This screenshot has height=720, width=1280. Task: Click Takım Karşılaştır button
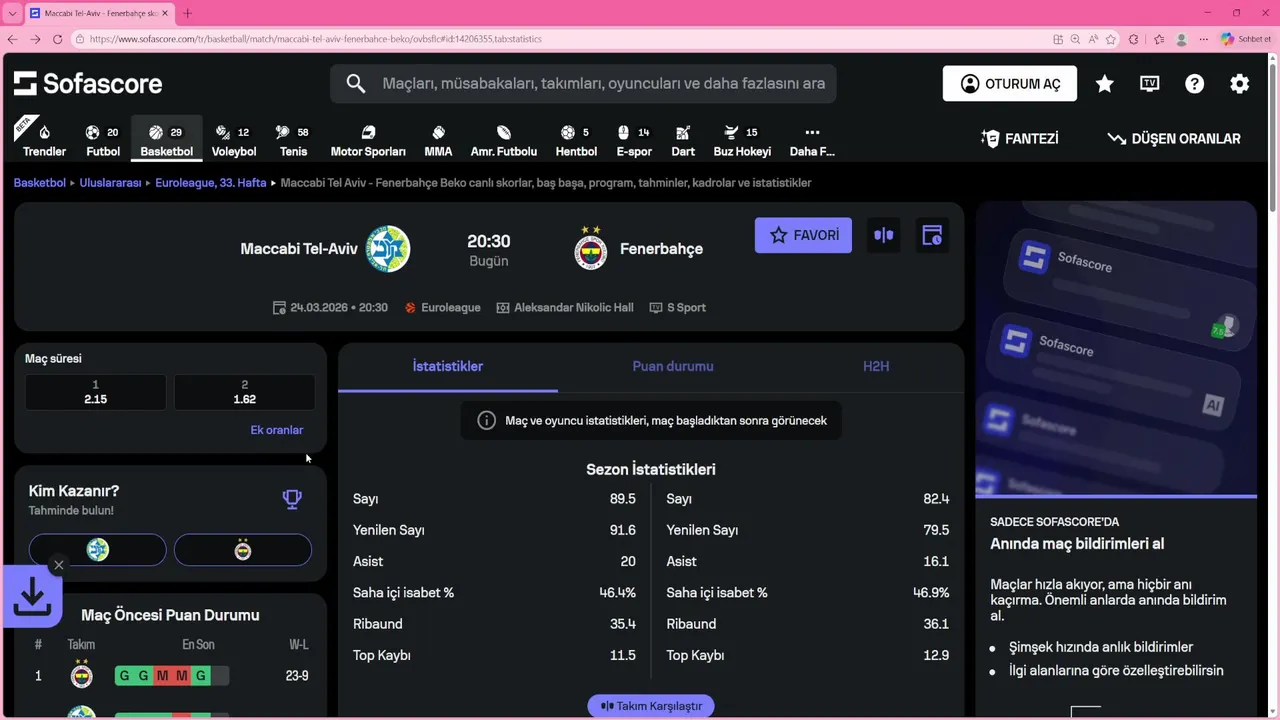tap(651, 706)
